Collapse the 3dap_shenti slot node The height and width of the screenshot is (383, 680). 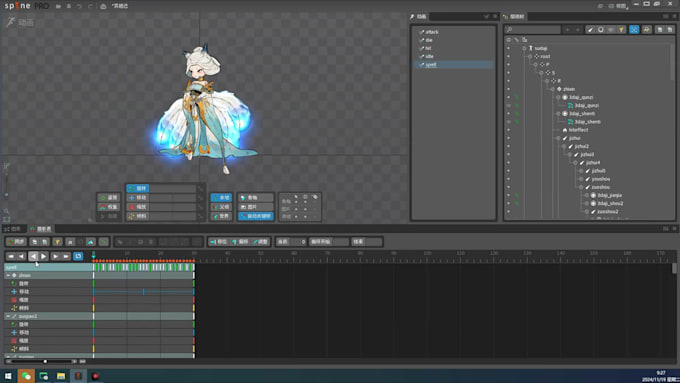[559, 114]
